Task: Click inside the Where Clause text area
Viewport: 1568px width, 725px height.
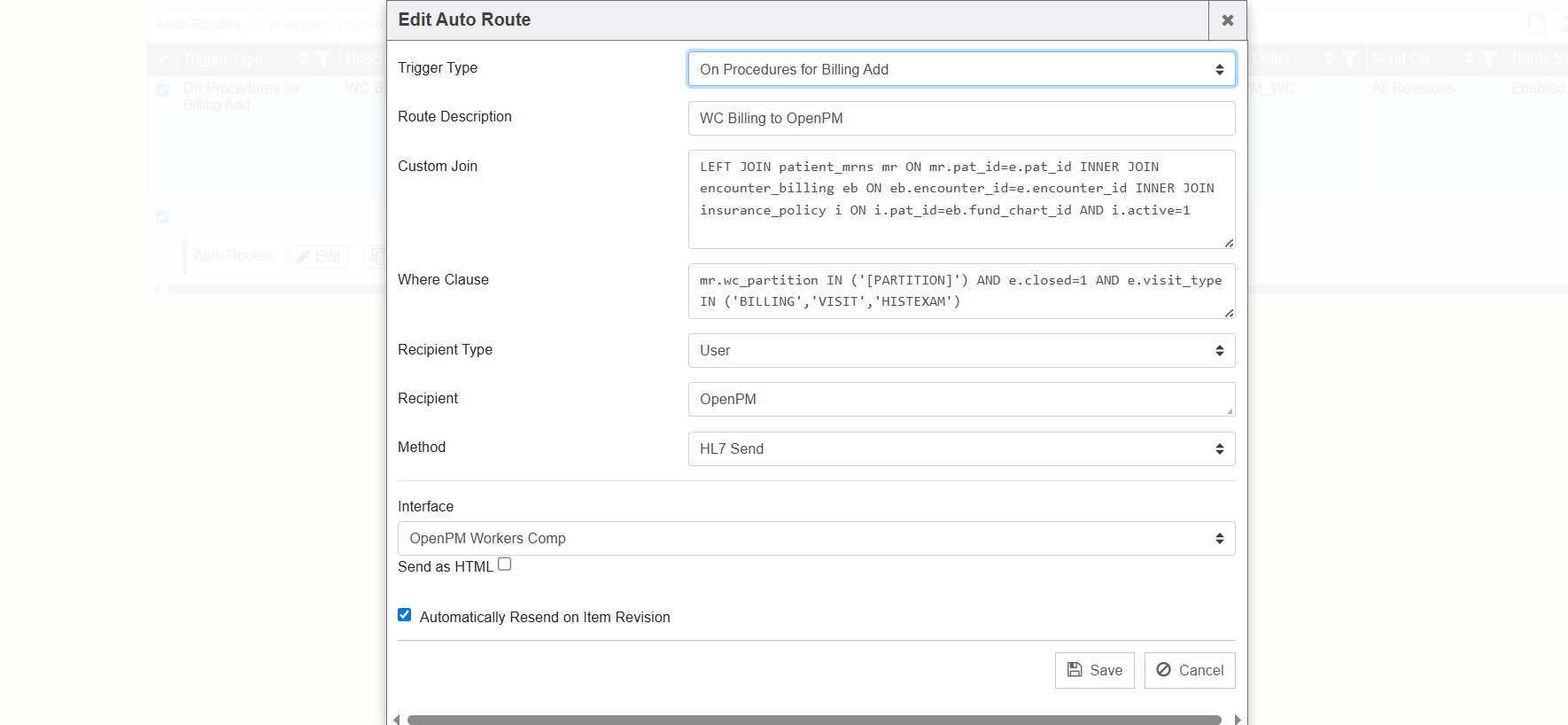Action: (960, 291)
